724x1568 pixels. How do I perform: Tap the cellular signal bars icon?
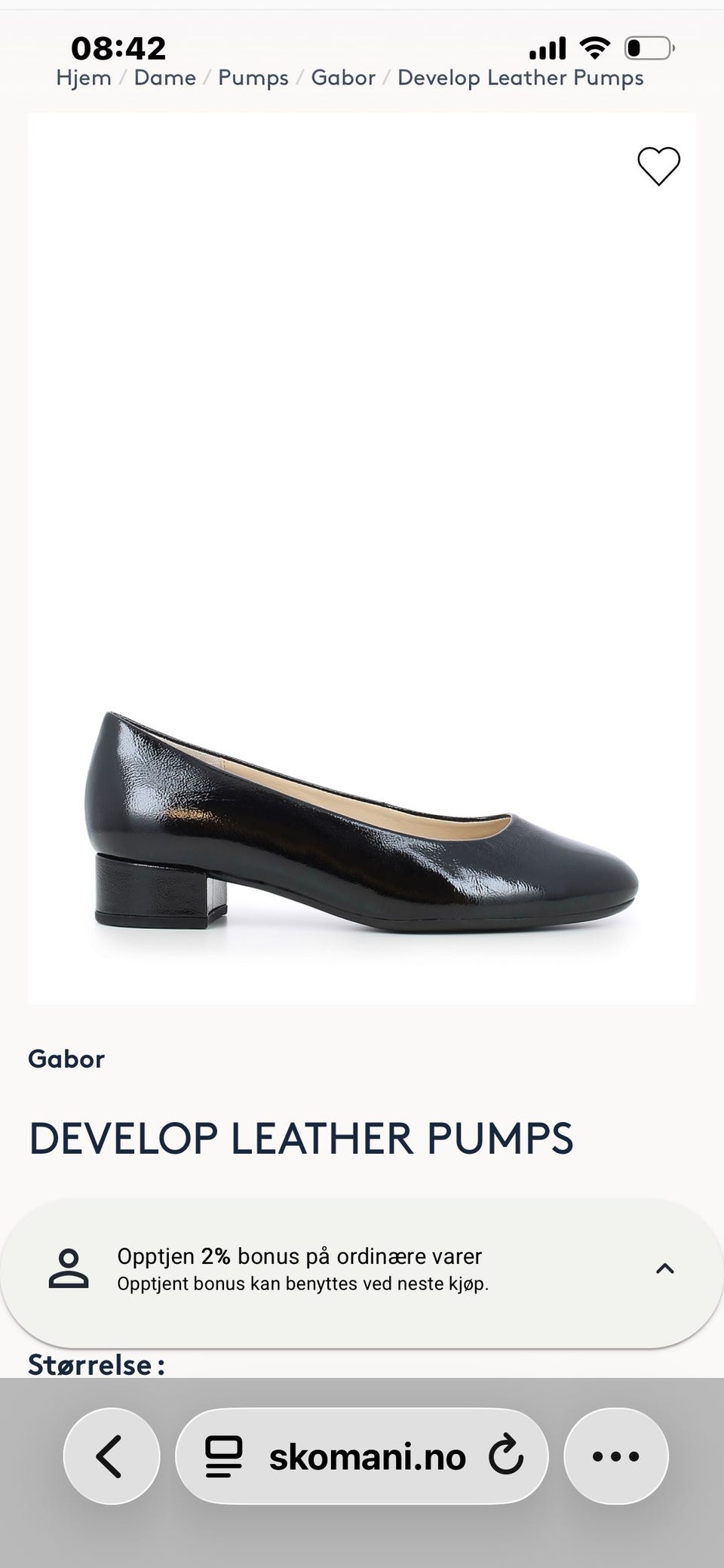pyautogui.click(x=548, y=49)
